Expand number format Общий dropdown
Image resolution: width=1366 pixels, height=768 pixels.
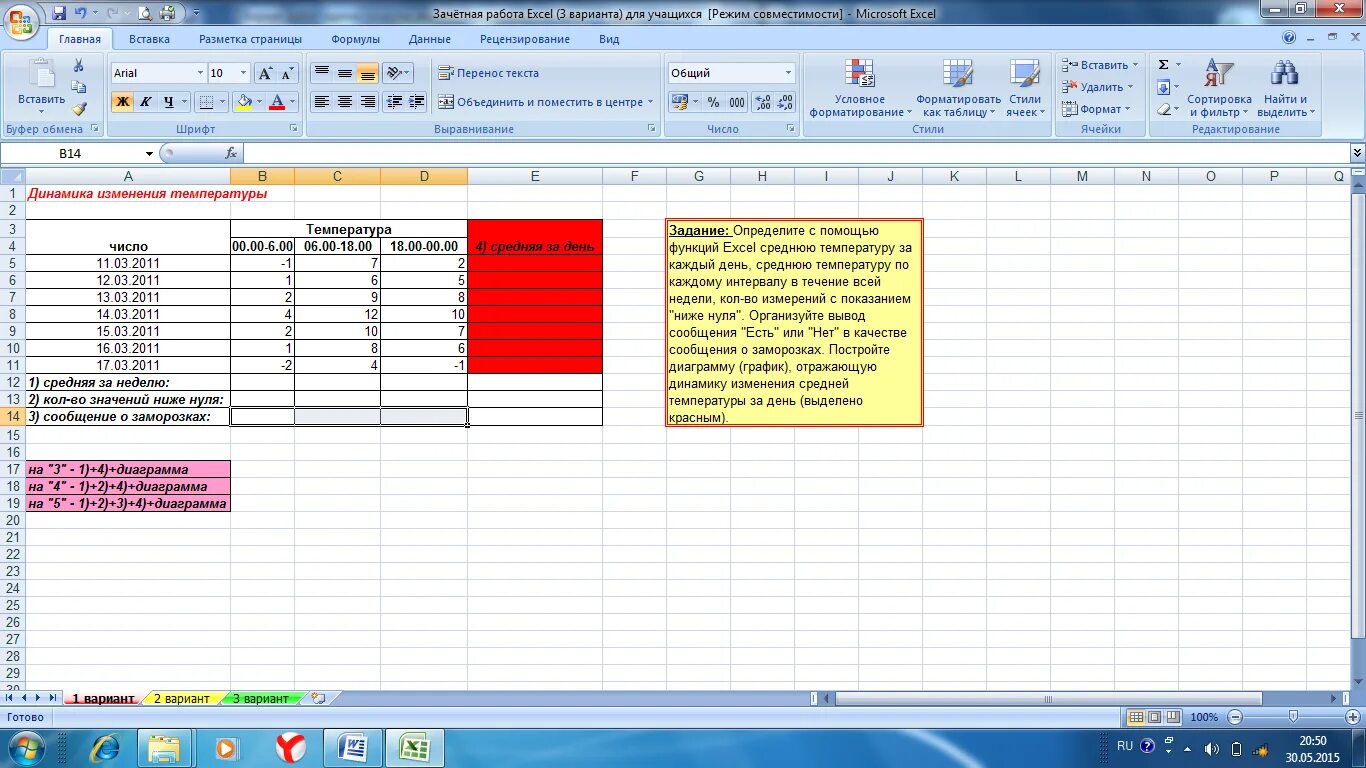[x=788, y=73]
